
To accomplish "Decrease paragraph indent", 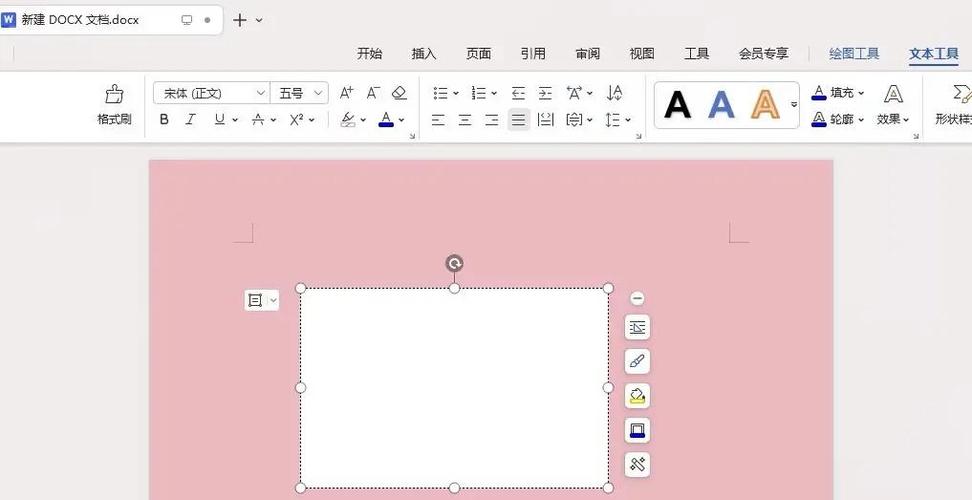I will [518, 94].
